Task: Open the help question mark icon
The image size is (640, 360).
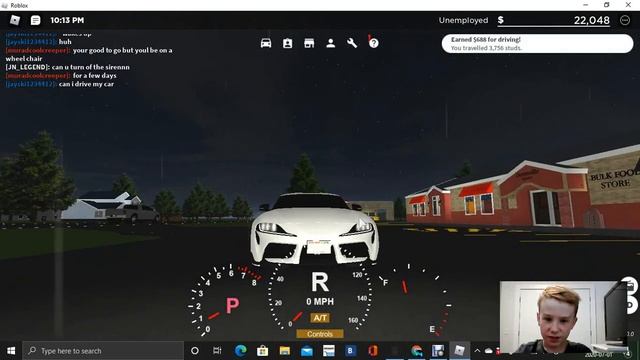Action: point(373,43)
